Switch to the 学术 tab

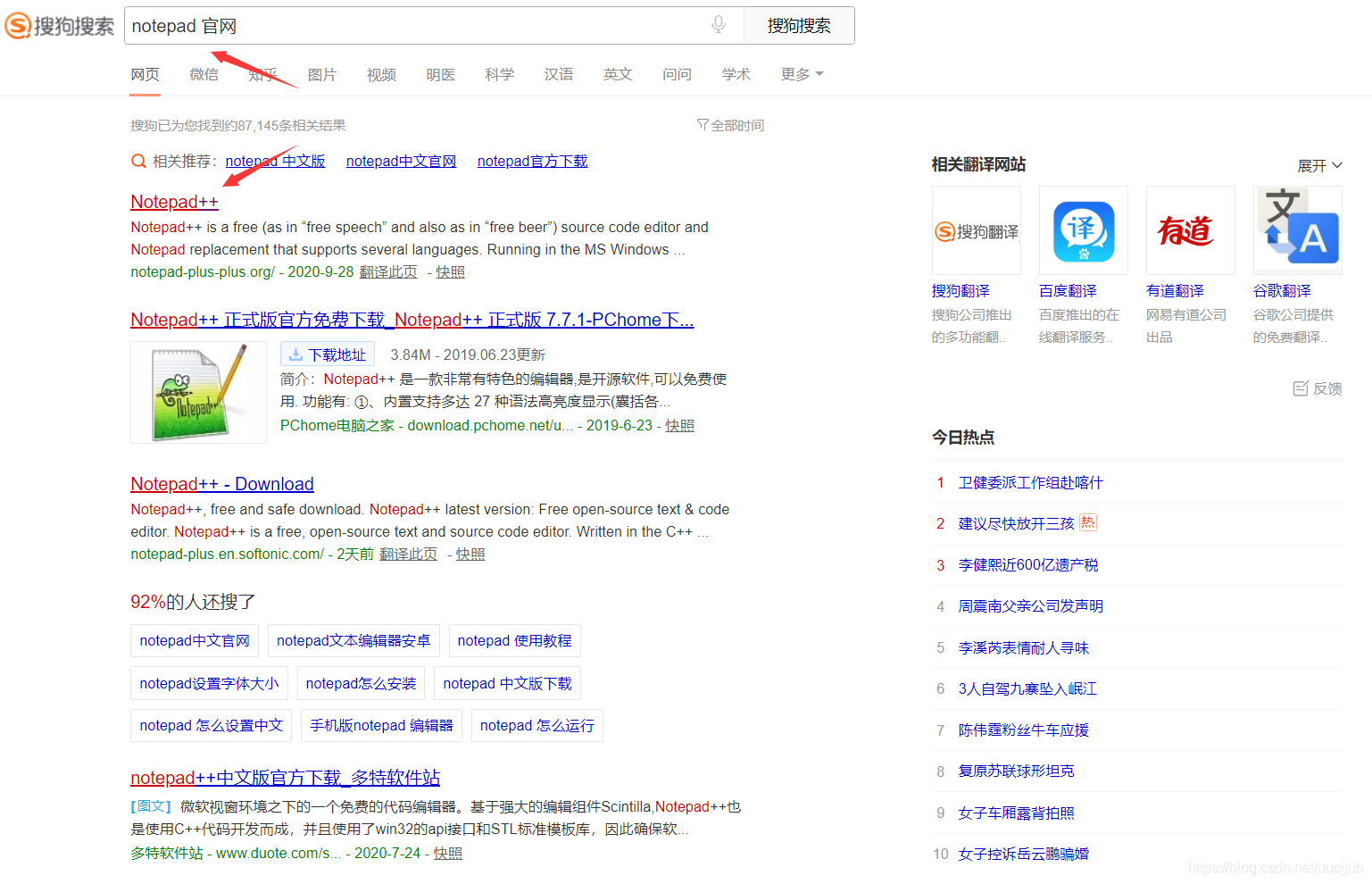(x=736, y=75)
